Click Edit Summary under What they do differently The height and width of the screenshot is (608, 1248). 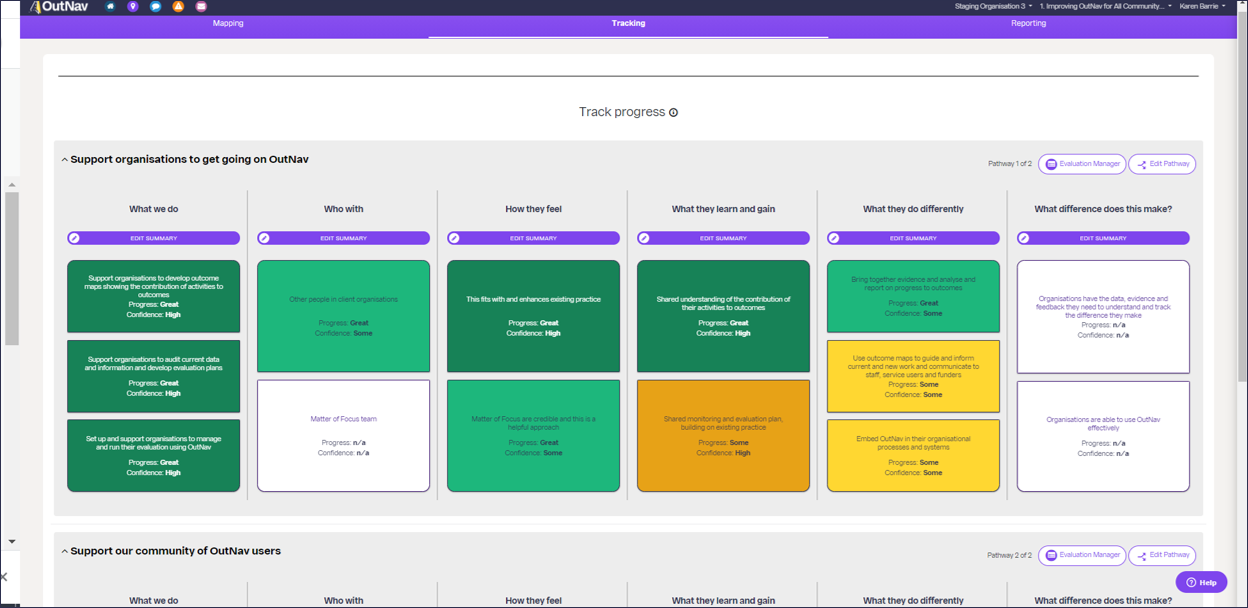click(x=914, y=238)
